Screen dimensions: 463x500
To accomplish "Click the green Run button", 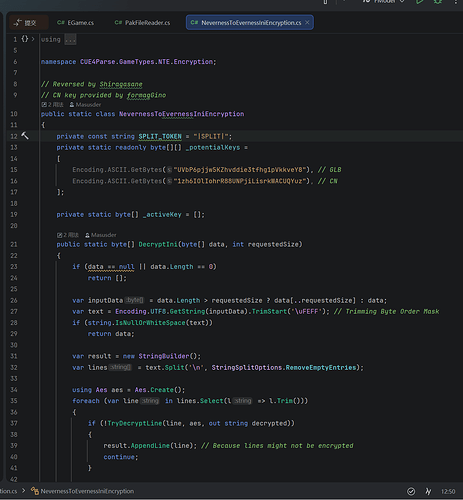I will (x=420, y=2).
